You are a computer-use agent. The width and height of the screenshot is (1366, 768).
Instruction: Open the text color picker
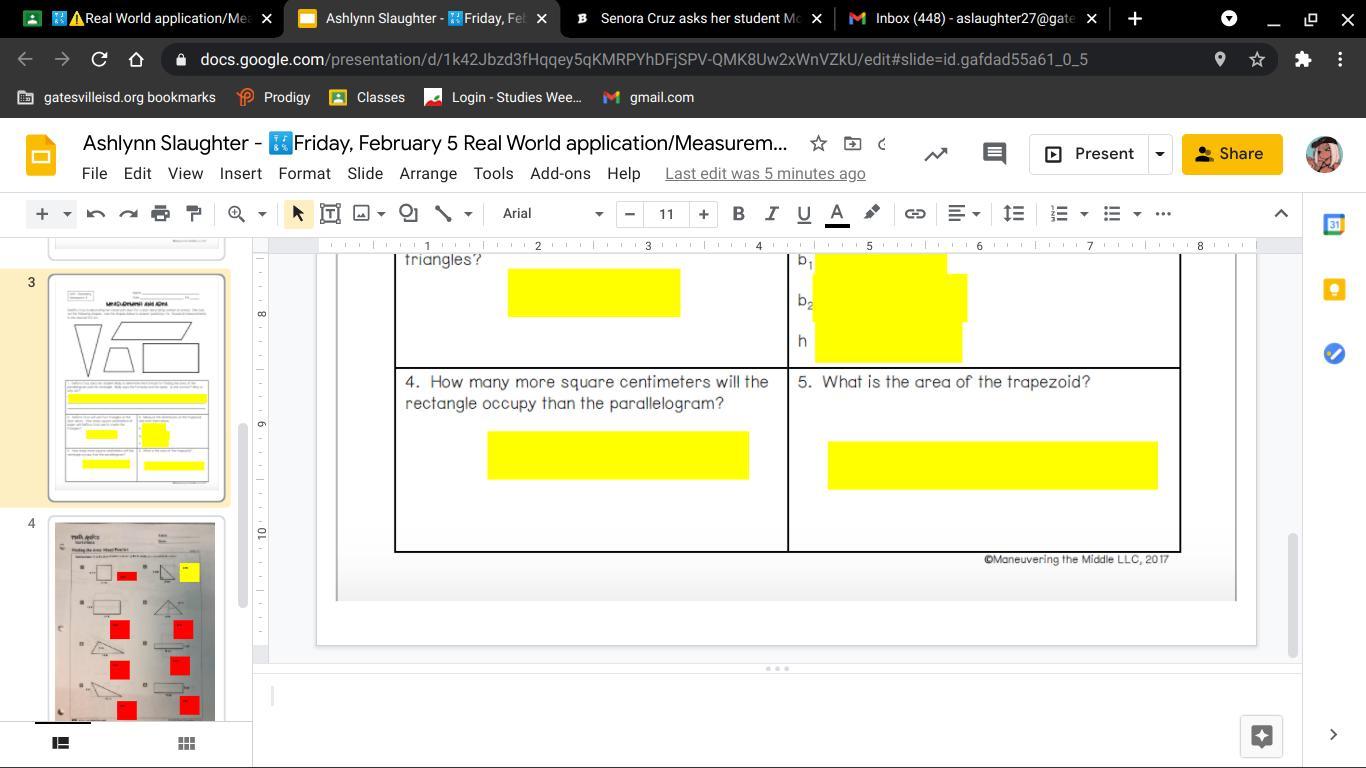pyautogui.click(x=837, y=213)
